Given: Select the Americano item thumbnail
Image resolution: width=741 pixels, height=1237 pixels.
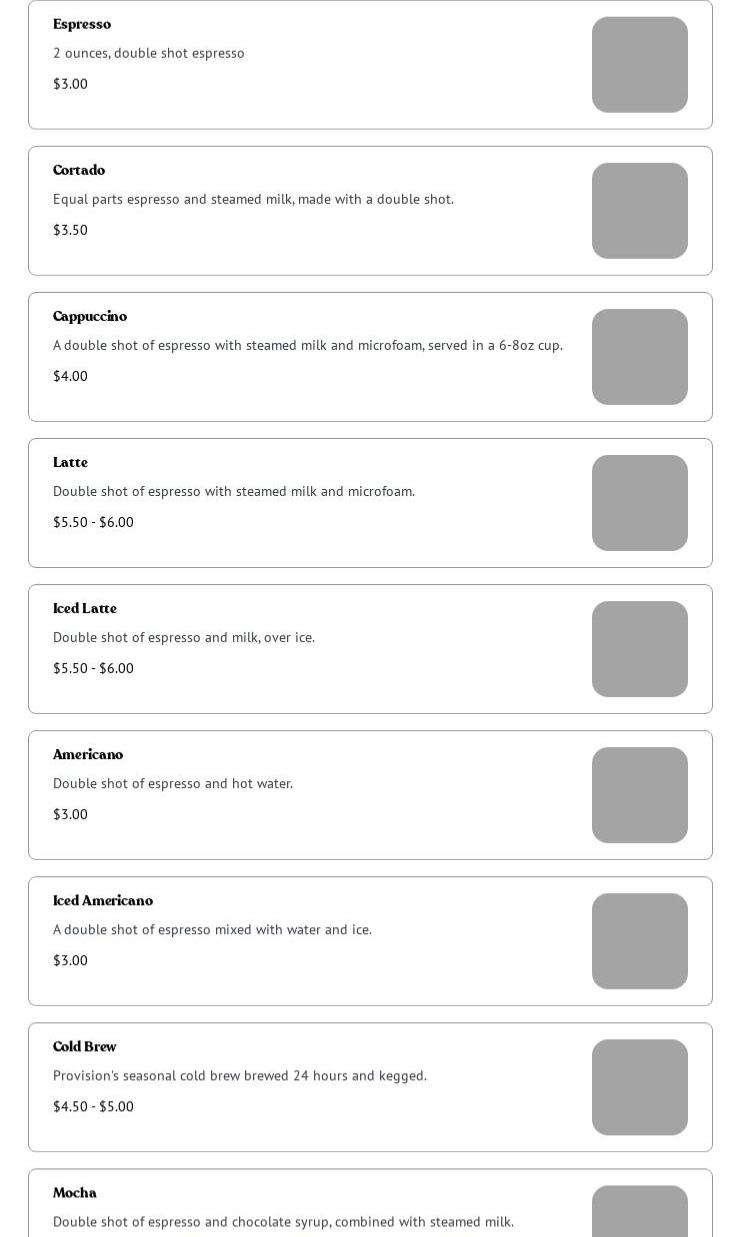Looking at the screenshot, I should 639,795.
